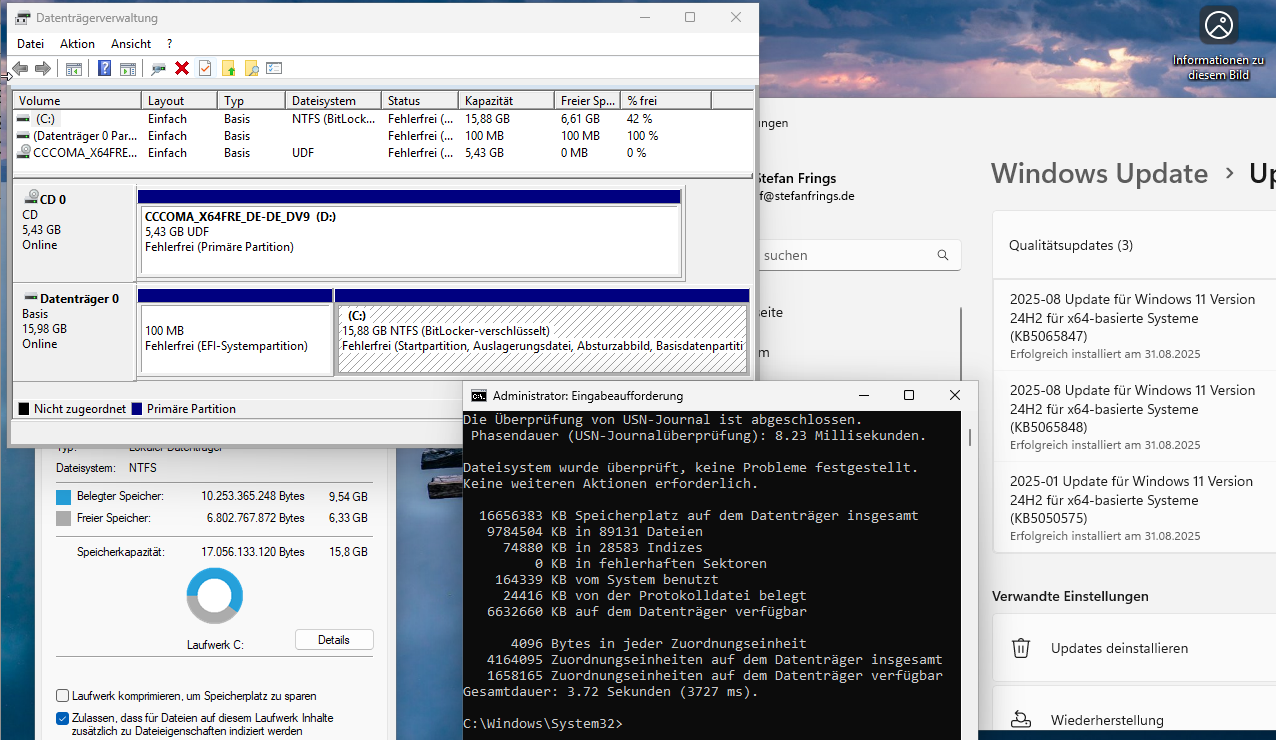
Task: Click the blue 'Belegter Speicher' swatch
Action: pyautogui.click(x=64, y=496)
